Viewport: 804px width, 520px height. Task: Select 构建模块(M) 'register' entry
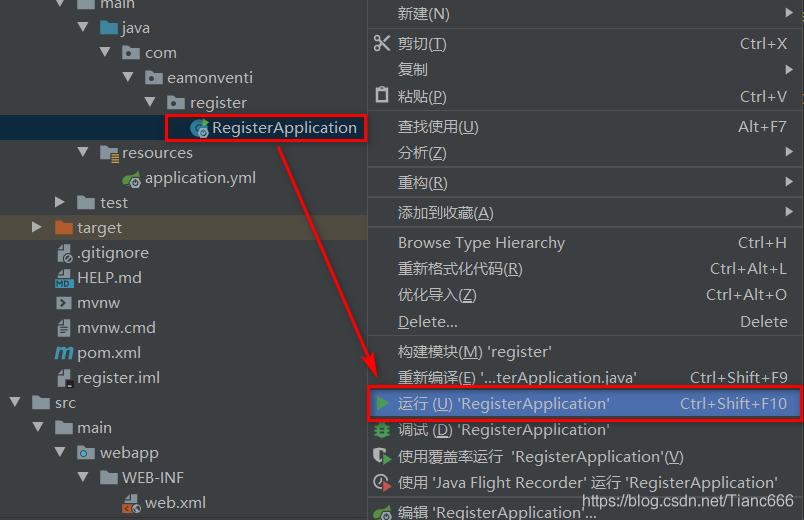coord(585,351)
